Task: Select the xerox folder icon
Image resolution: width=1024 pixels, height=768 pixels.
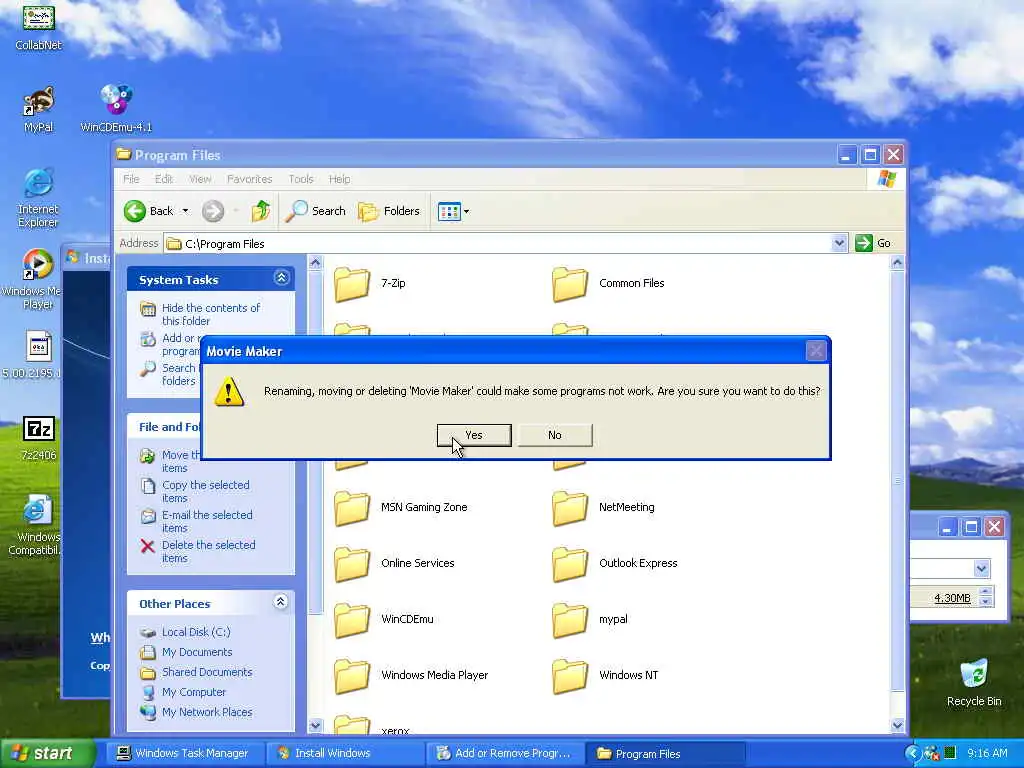Action: (x=353, y=724)
